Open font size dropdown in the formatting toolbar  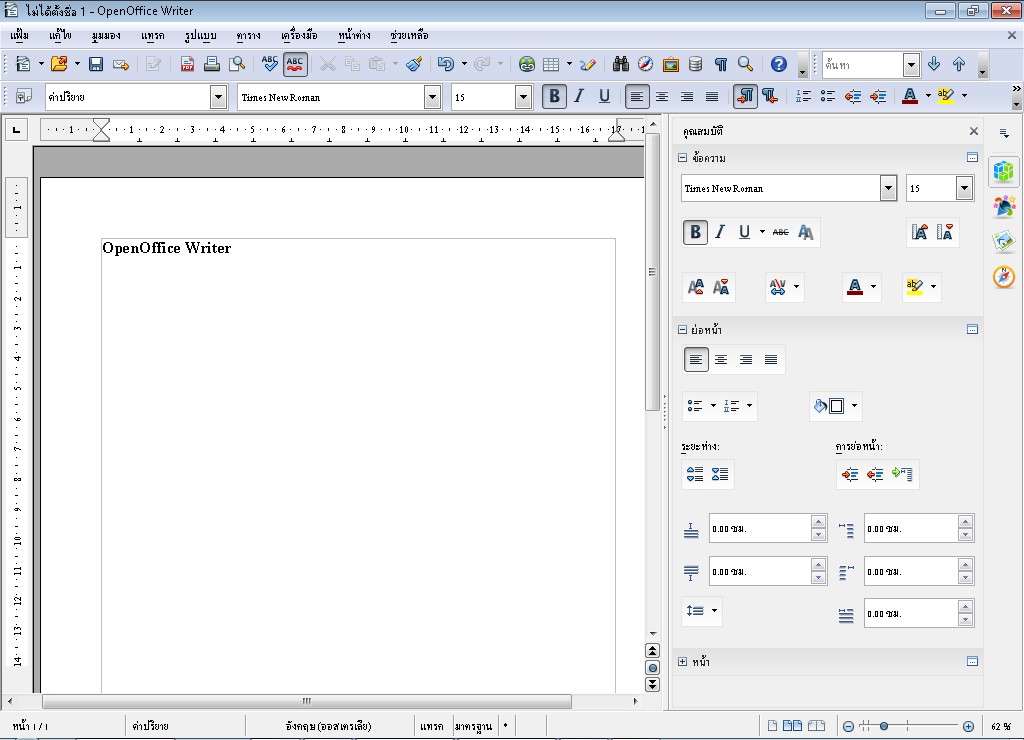[523, 97]
